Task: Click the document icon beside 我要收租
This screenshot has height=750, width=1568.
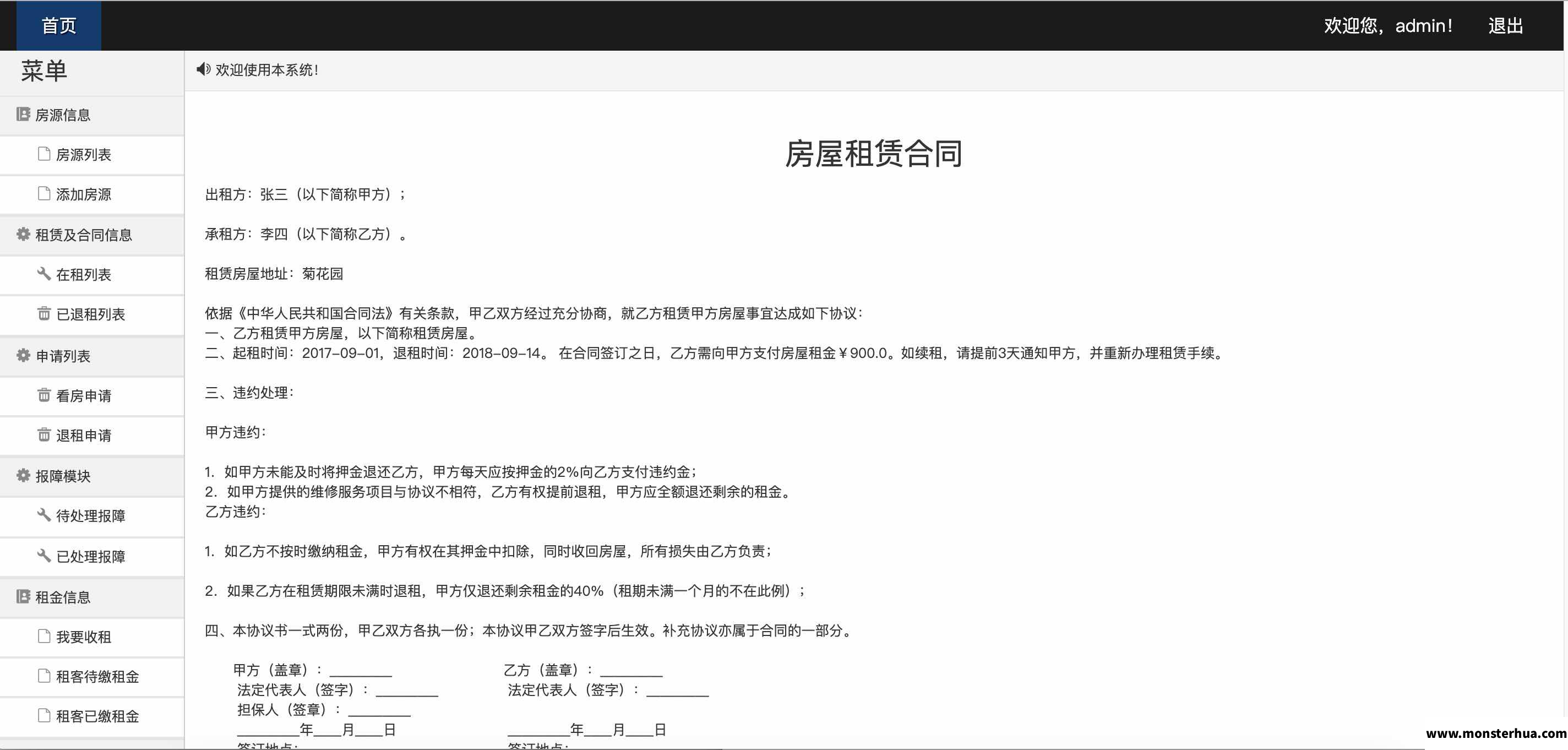Action: 44,636
